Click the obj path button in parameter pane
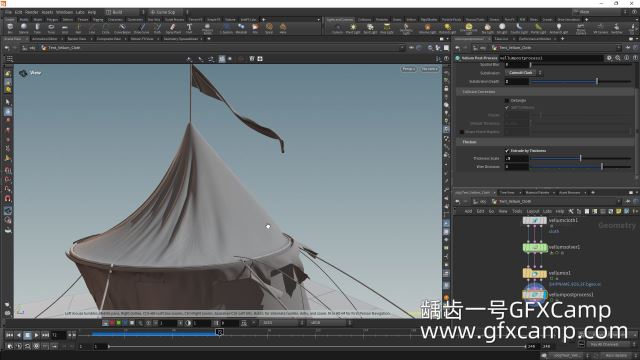 click(x=479, y=48)
